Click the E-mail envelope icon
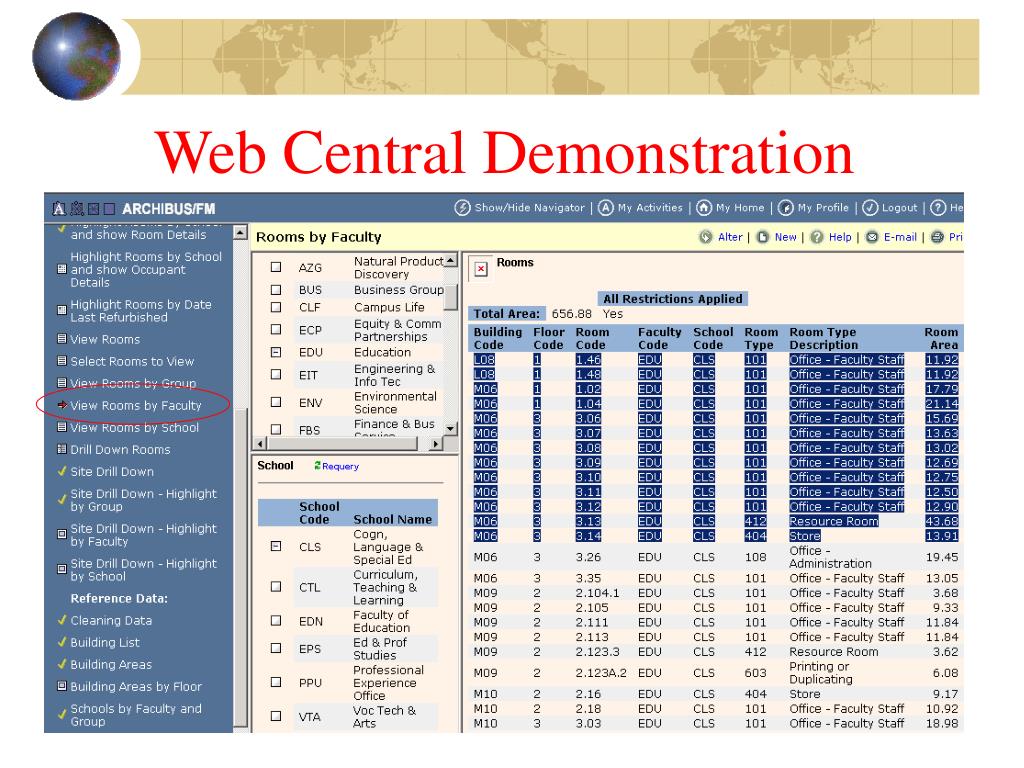 tap(872, 237)
